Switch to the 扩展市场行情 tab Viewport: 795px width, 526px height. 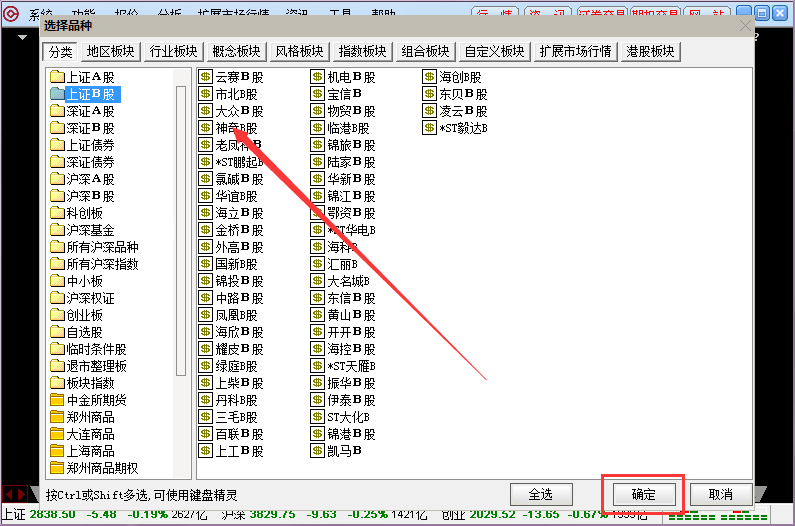pos(575,52)
